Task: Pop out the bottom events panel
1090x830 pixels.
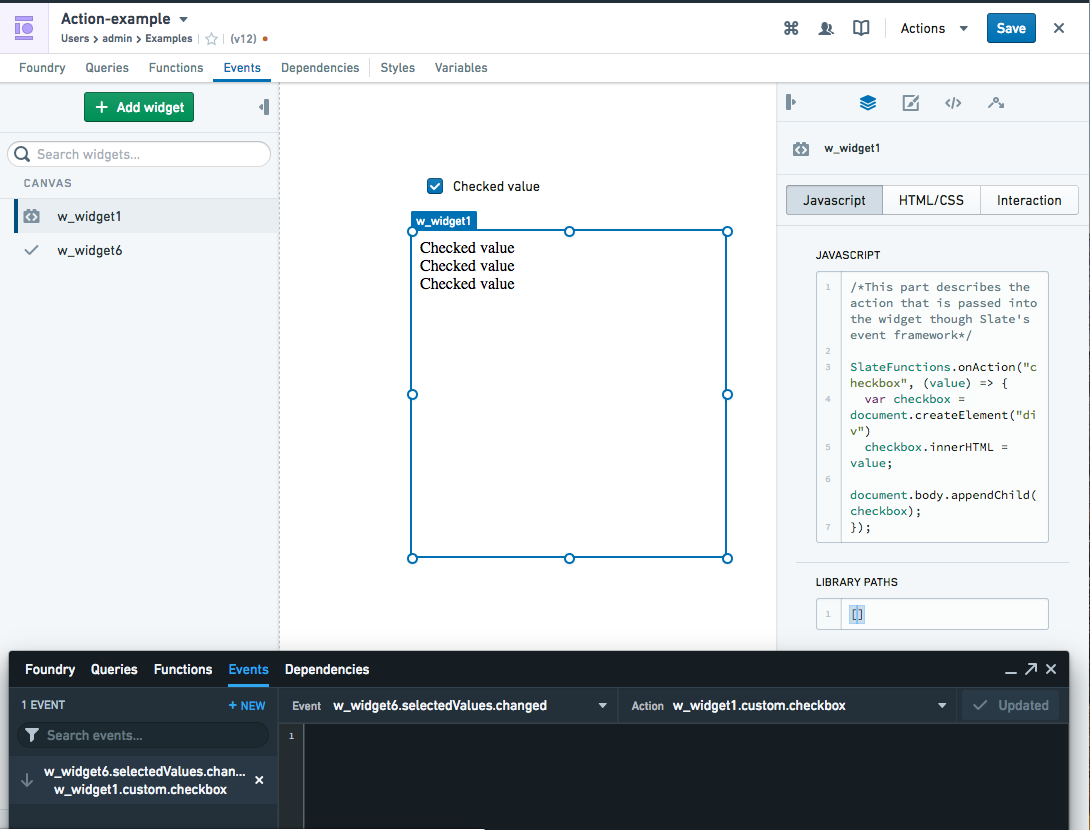Action: click(1031, 669)
